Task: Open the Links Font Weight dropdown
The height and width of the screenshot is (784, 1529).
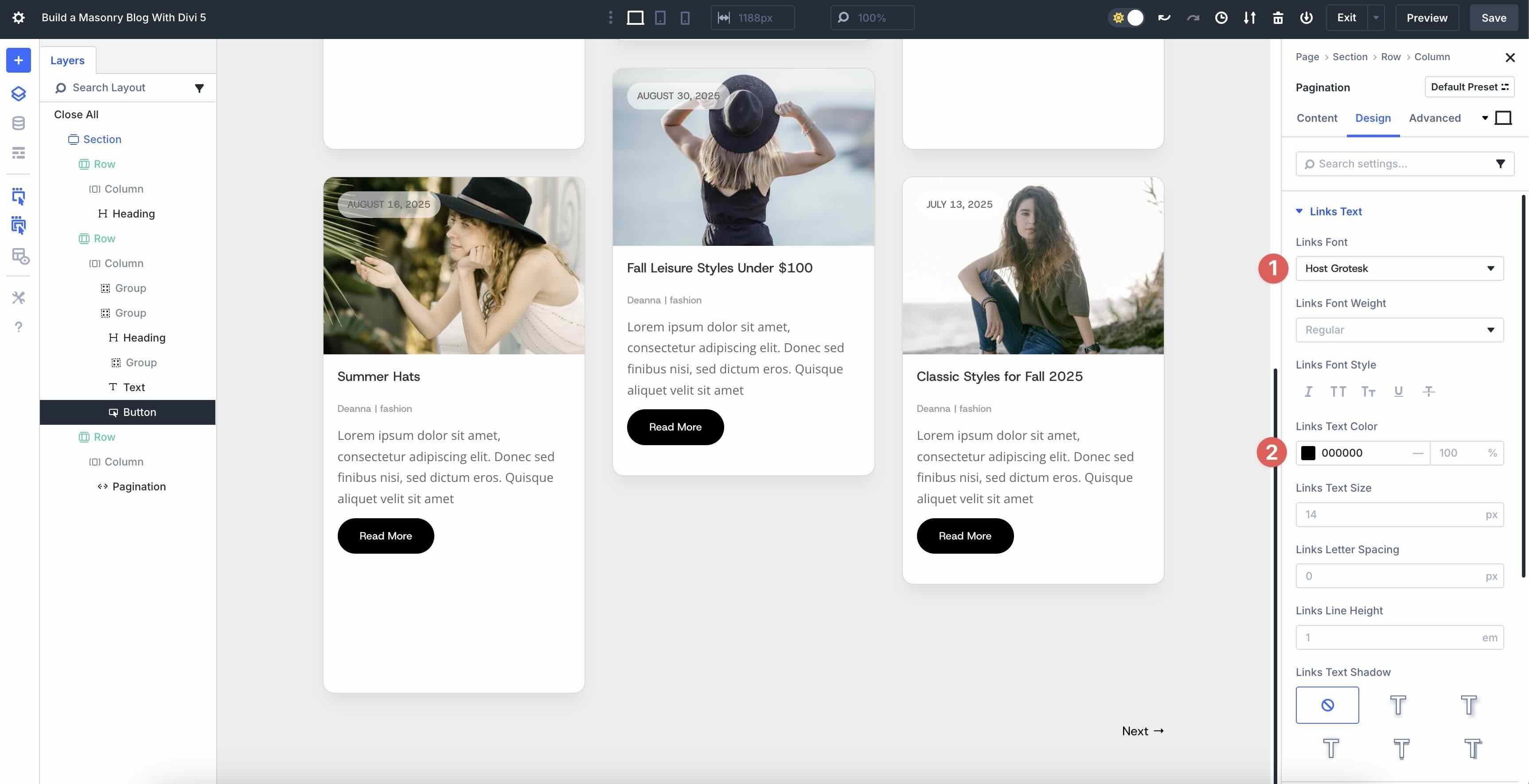Action: (1399, 330)
